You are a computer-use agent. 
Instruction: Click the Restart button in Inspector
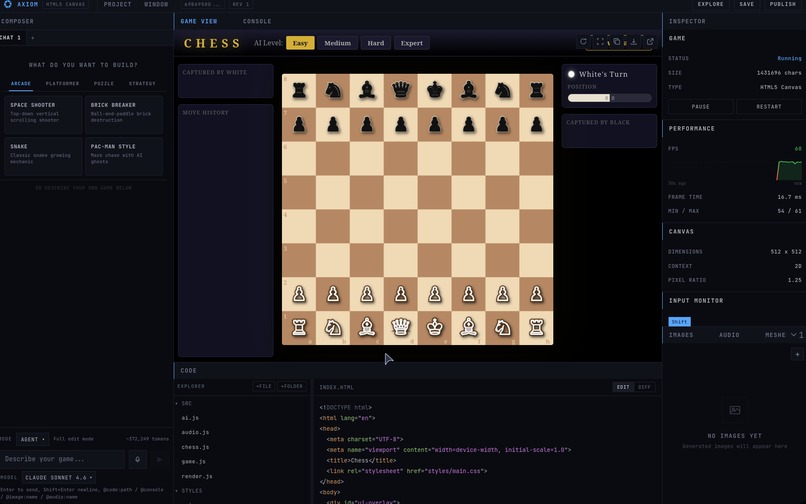coord(769,106)
